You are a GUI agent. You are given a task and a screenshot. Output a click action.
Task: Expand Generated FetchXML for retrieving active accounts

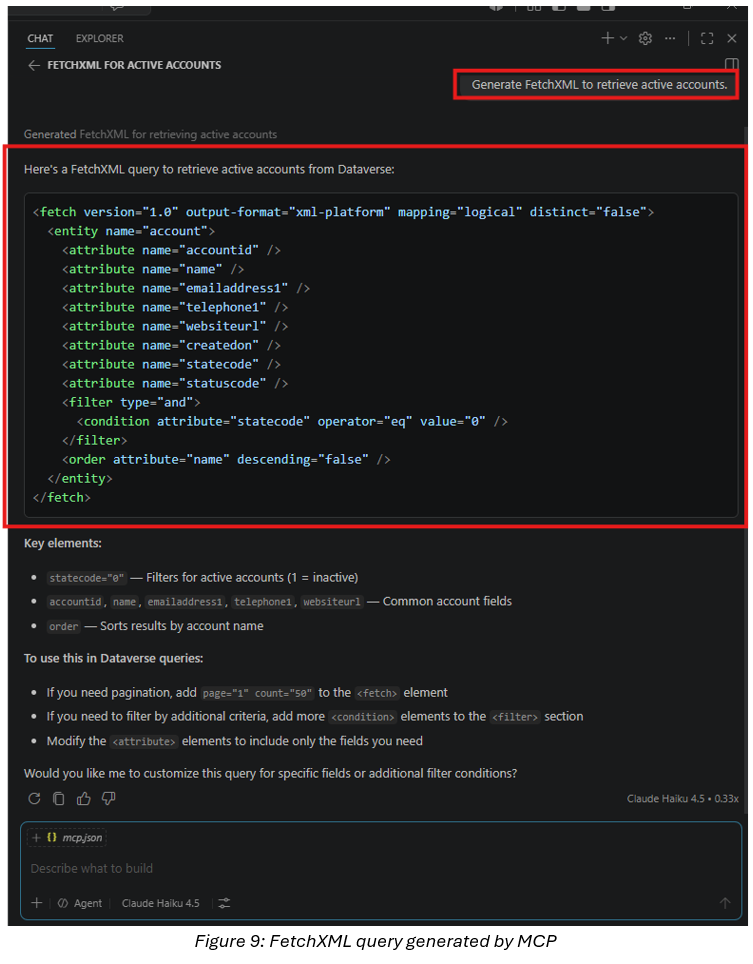point(150,134)
